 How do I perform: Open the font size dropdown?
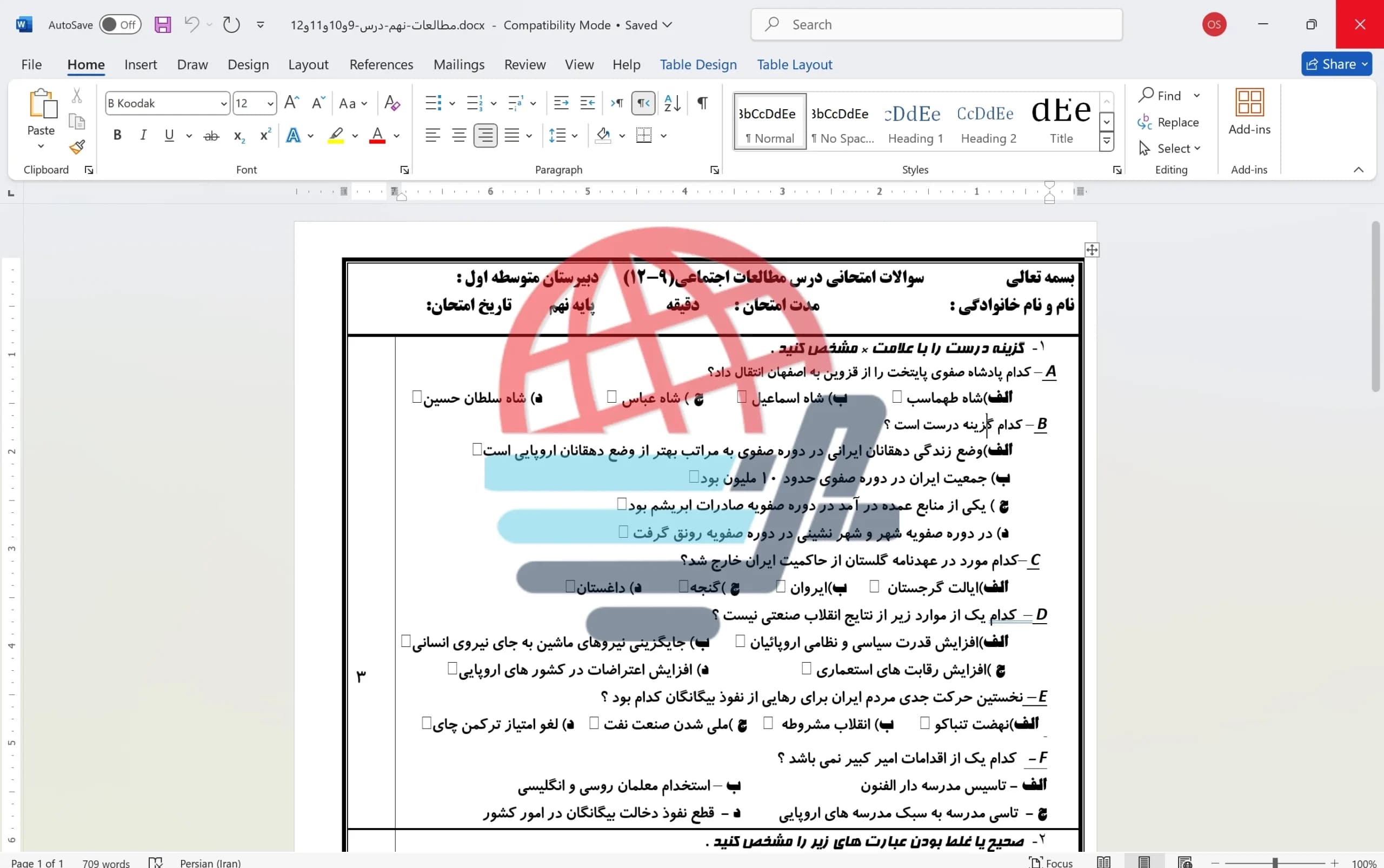tap(270, 104)
